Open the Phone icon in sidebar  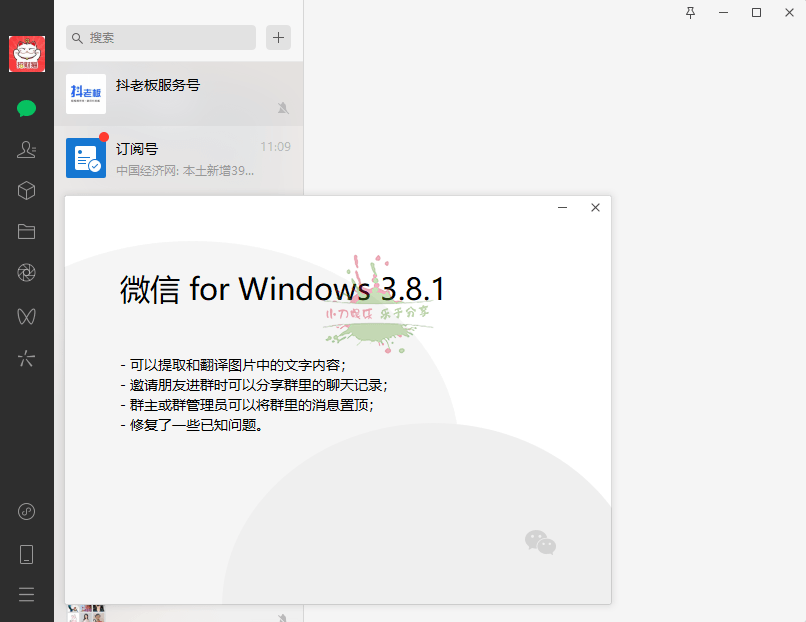26,554
